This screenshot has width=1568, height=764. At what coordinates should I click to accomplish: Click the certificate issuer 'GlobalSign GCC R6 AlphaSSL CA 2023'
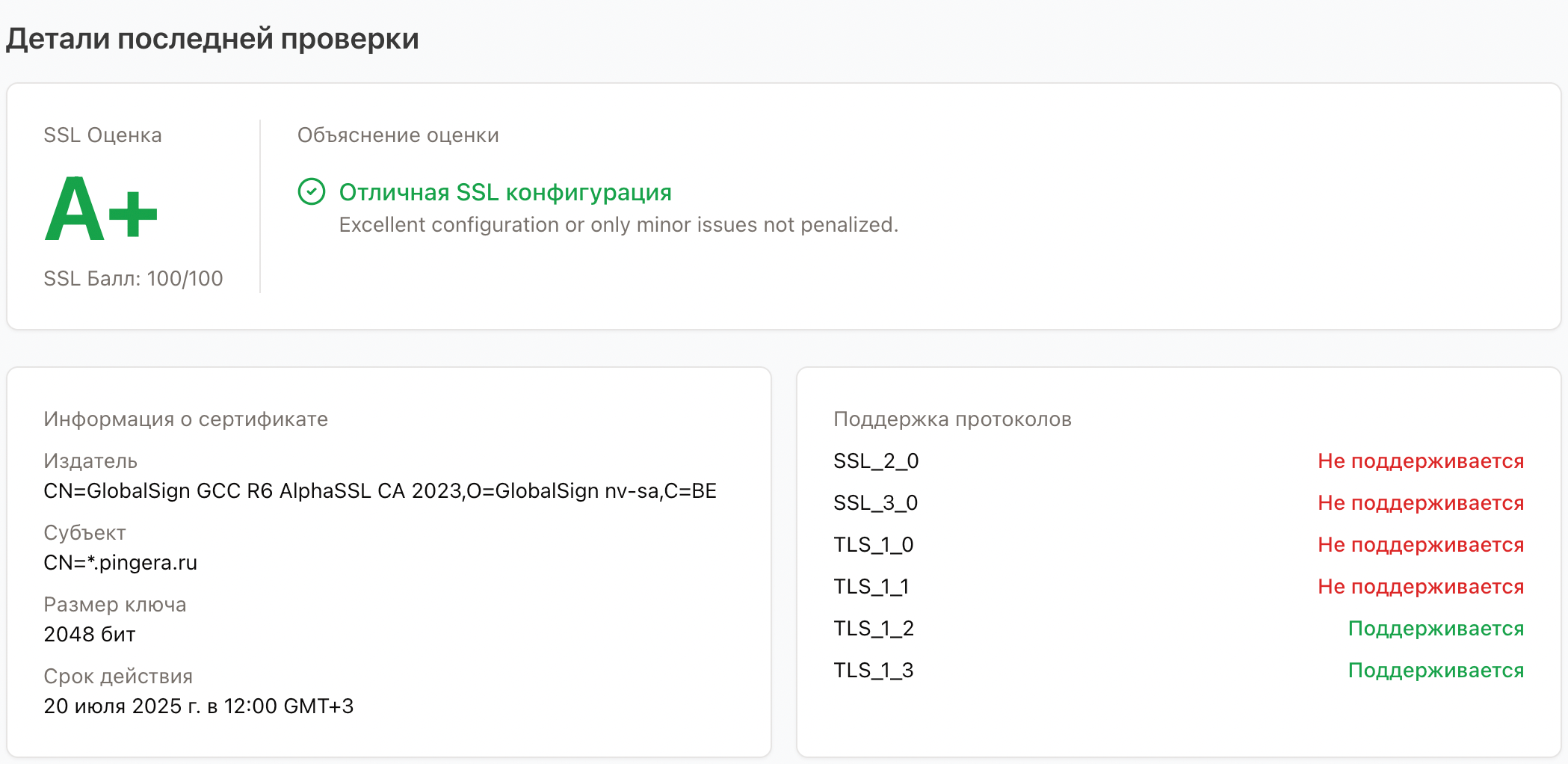pyautogui.click(x=380, y=491)
